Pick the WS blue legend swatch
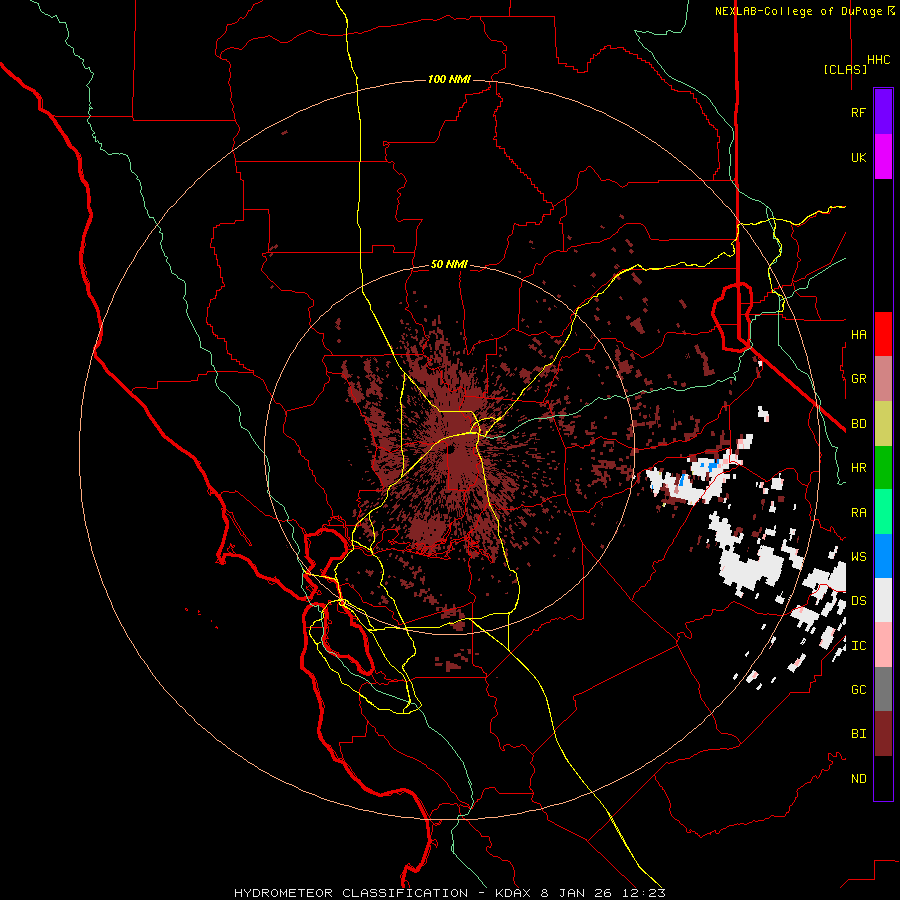Screen dimensions: 900x900 pos(883,556)
